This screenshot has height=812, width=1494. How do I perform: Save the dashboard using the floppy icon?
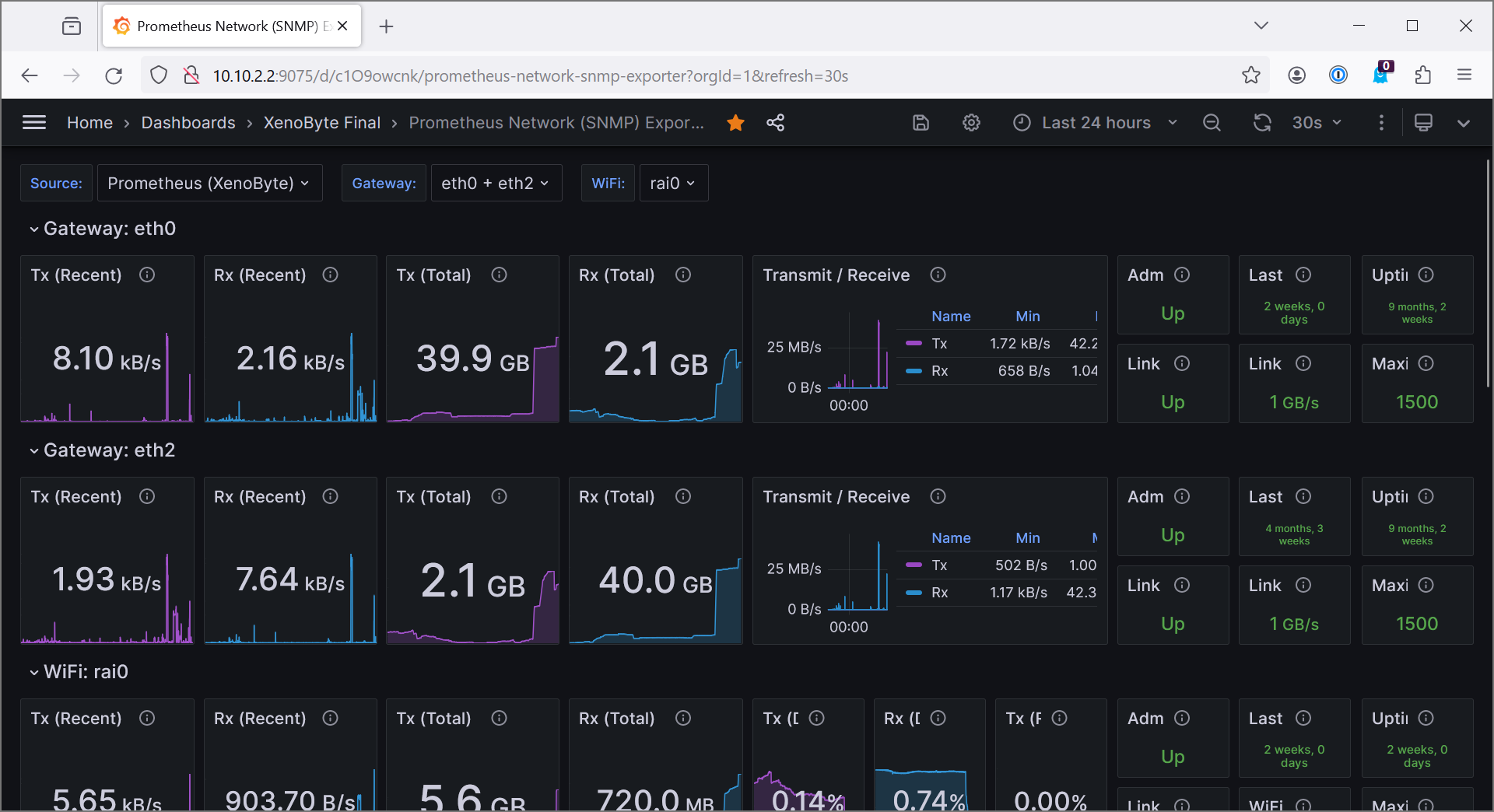pos(921,122)
